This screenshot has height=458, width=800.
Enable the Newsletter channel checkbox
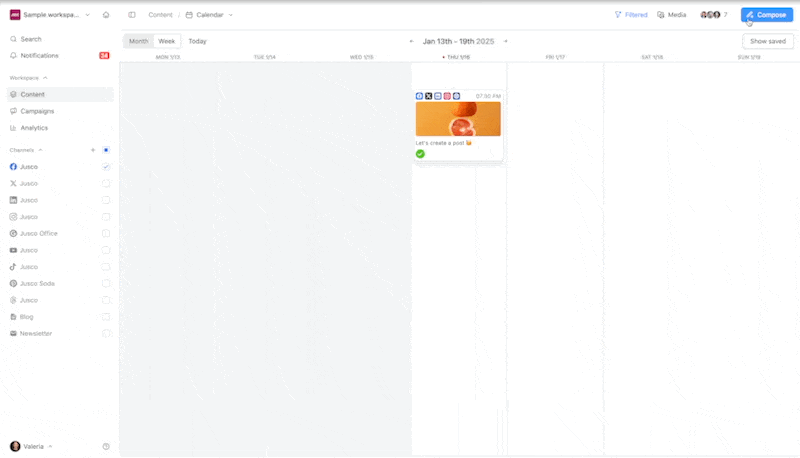[x=106, y=333]
